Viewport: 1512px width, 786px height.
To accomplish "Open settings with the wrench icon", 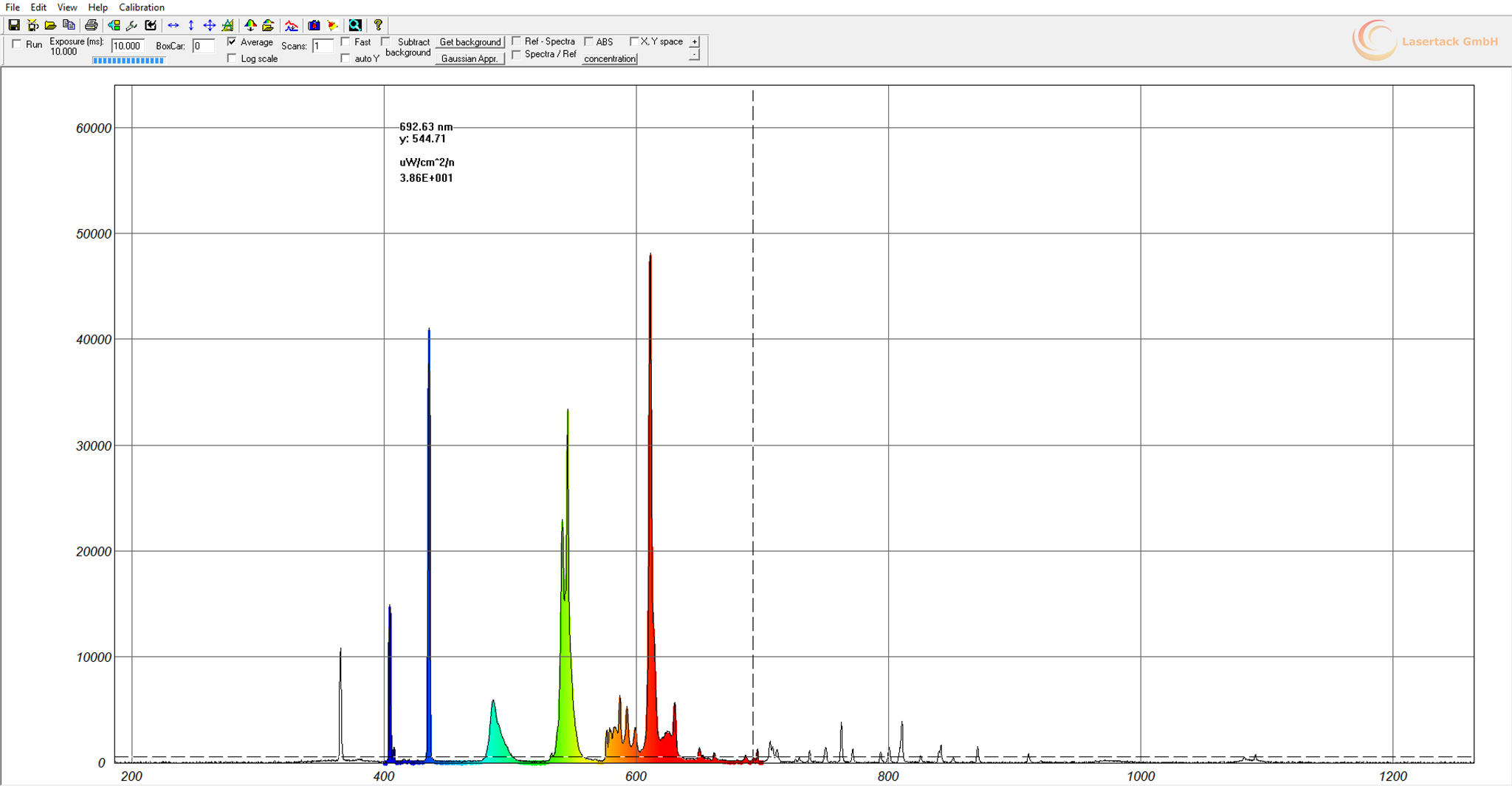I will click(x=132, y=25).
